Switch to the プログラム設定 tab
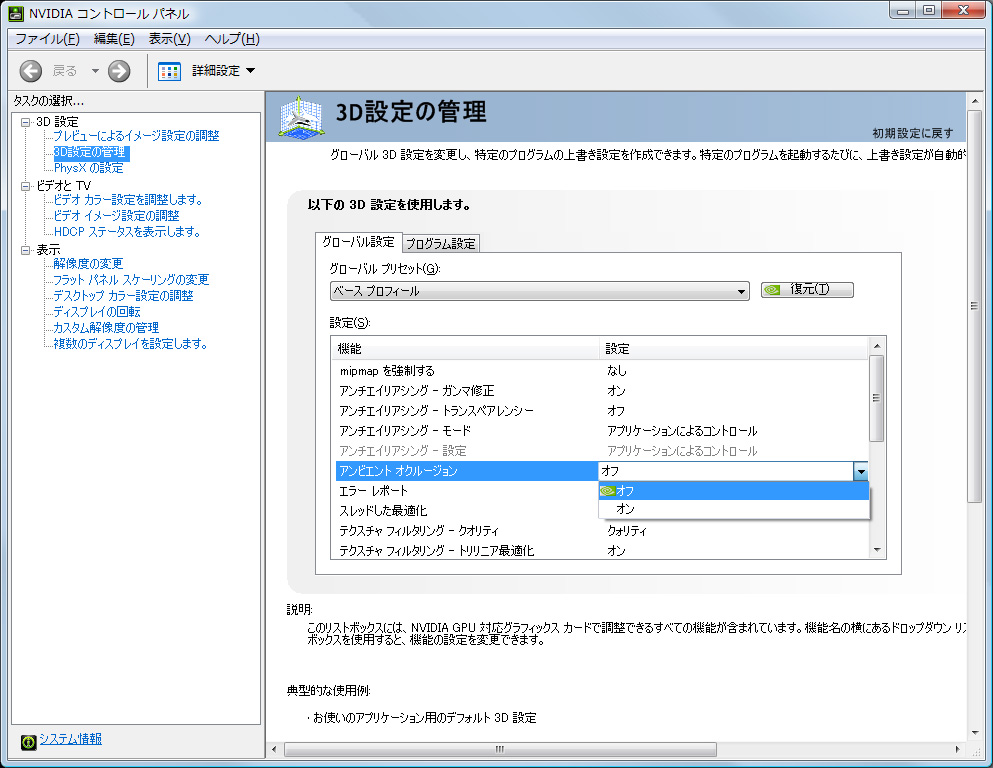The height and width of the screenshot is (768, 993). (x=441, y=243)
